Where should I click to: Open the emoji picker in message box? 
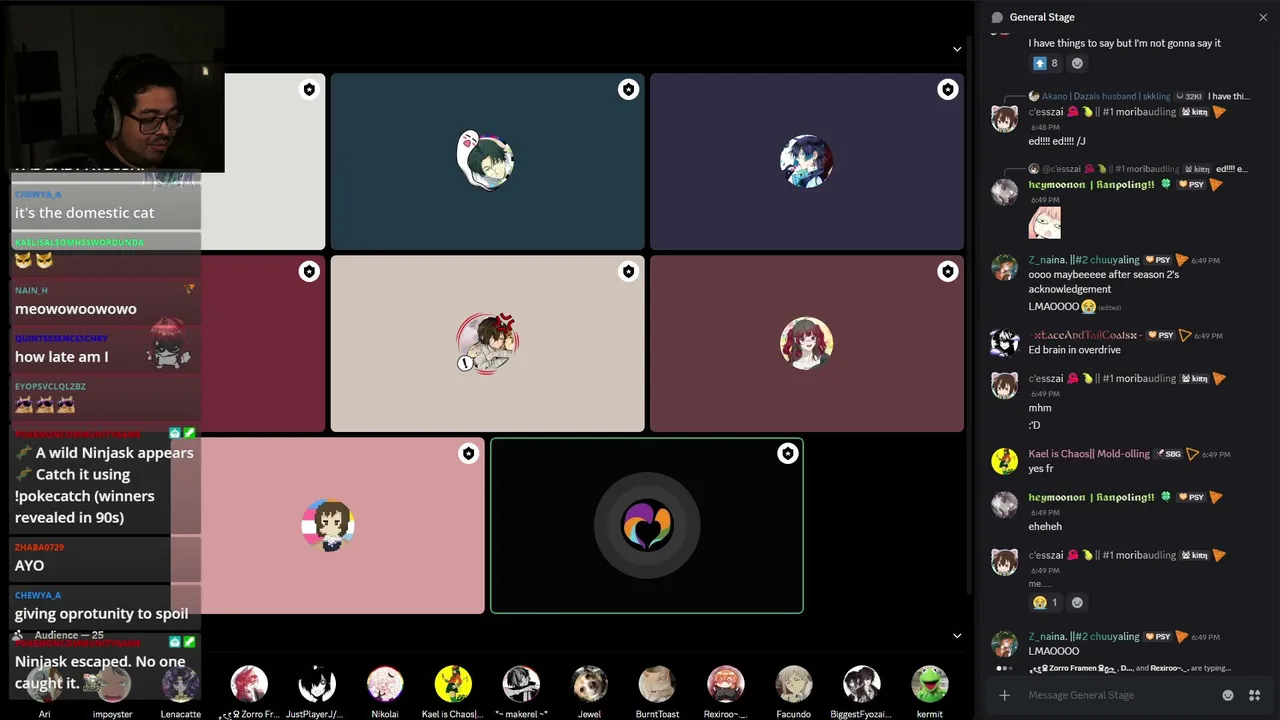pos(1228,695)
